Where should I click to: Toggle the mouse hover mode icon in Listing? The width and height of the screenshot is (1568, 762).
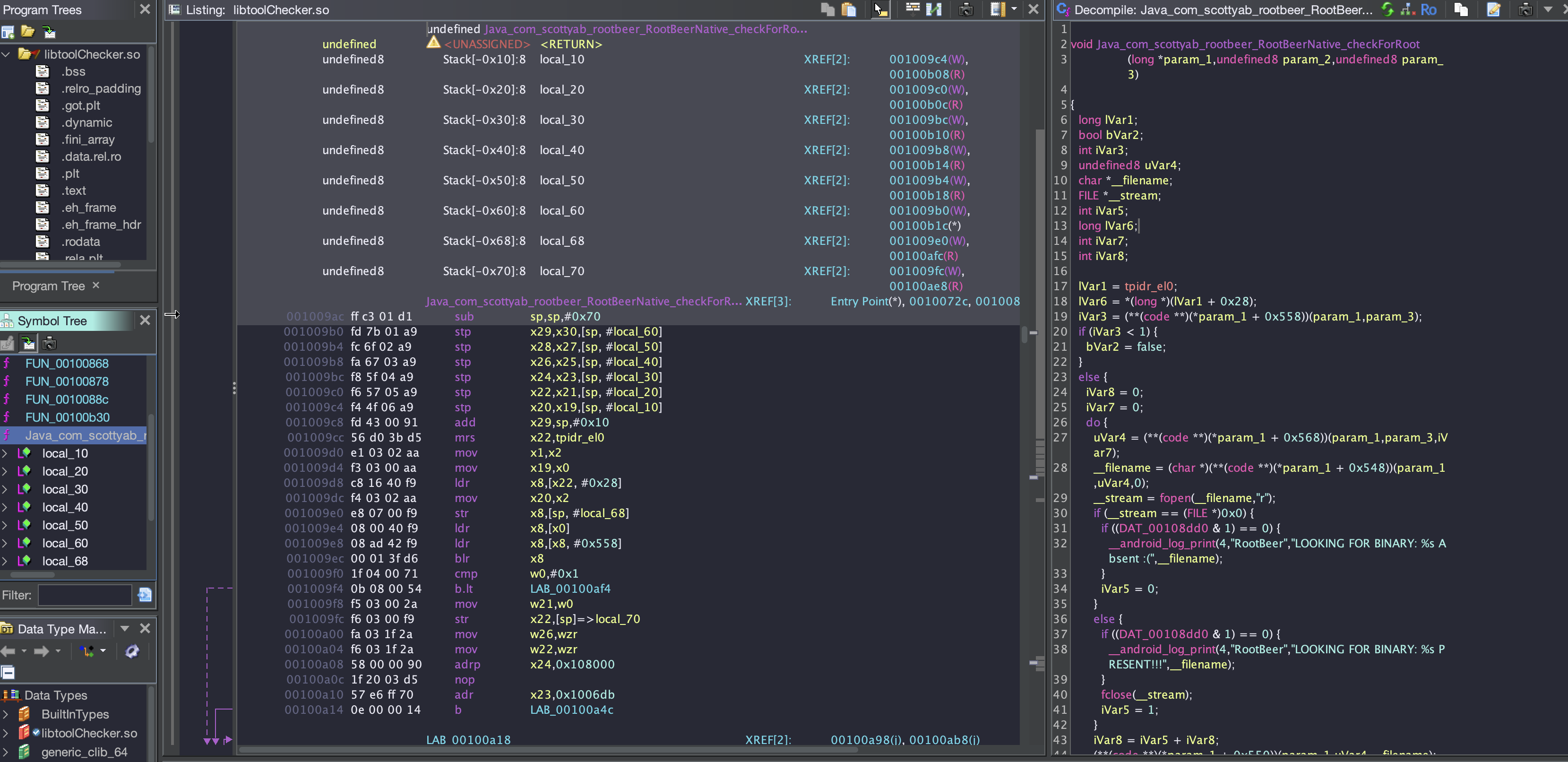pyautogui.click(x=880, y=9)
